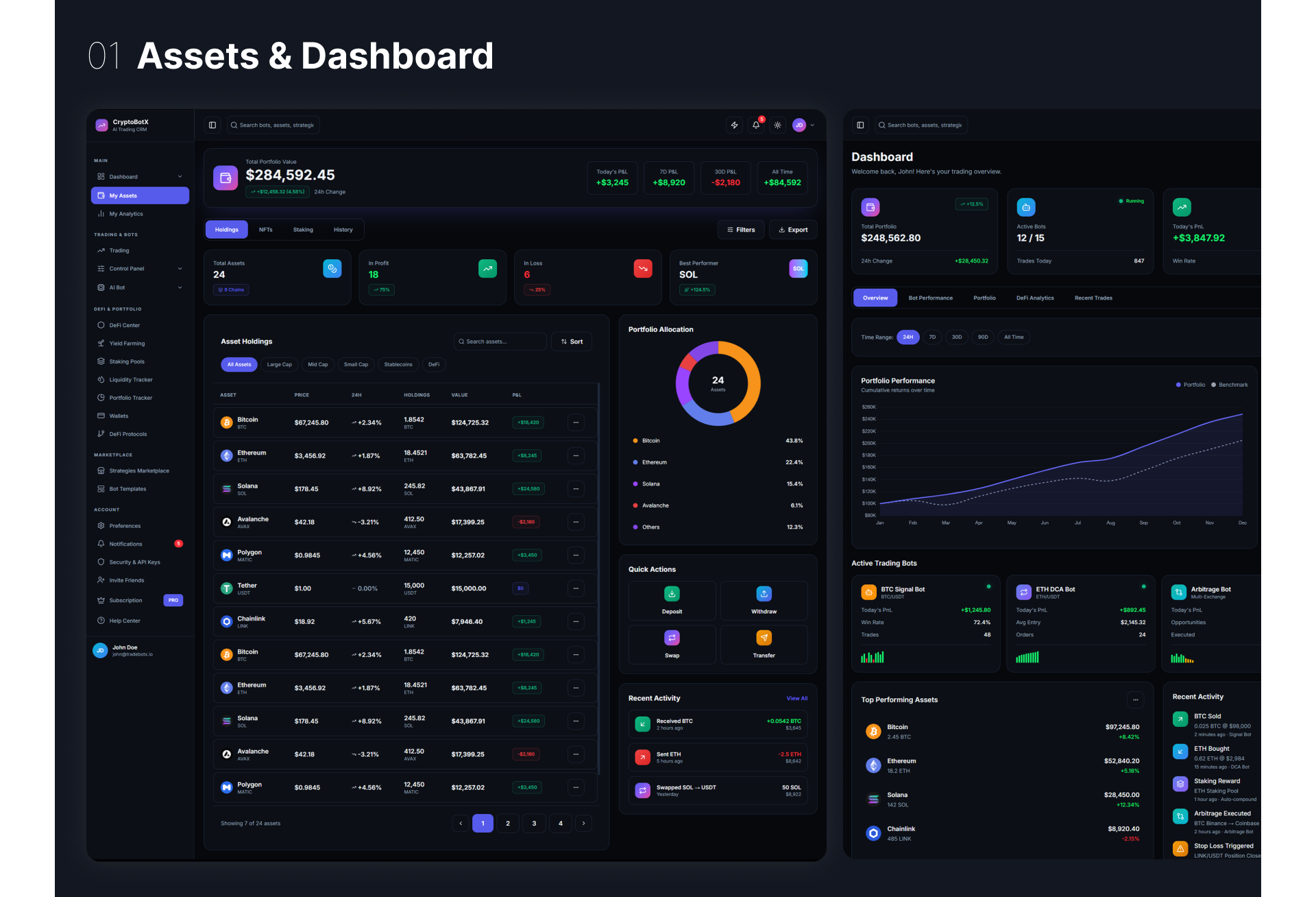
Task: Click the lightning bolt quick action icon
Action: (x=734, y=125)
